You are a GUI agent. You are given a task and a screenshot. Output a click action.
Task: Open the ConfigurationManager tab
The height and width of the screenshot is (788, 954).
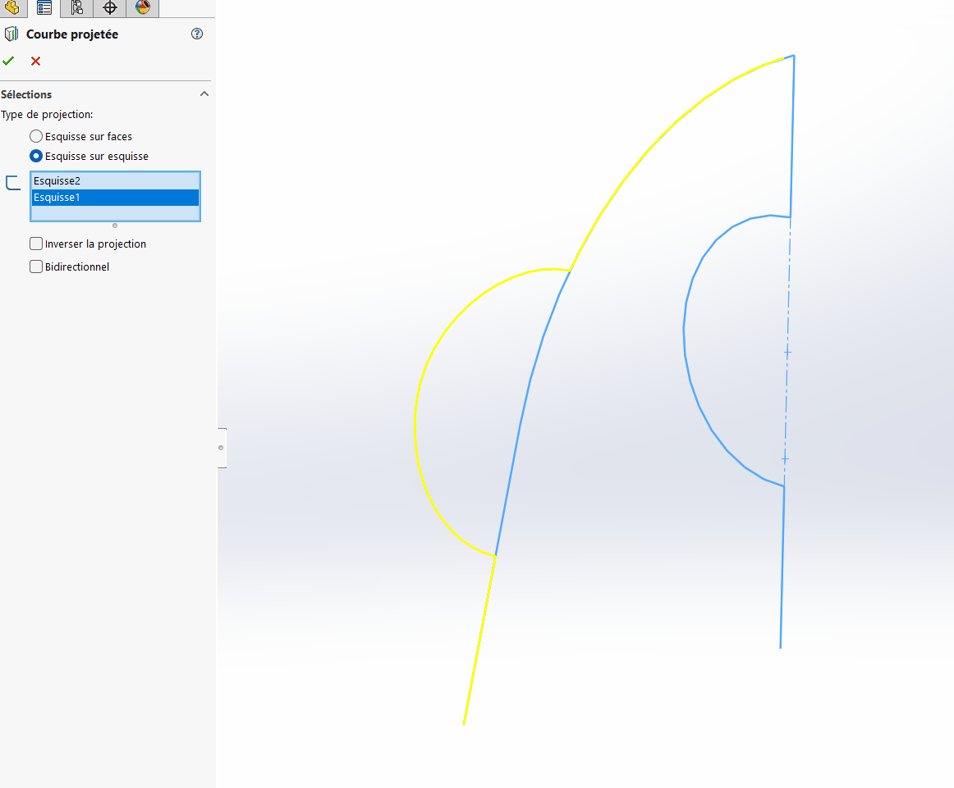(77, 8)
